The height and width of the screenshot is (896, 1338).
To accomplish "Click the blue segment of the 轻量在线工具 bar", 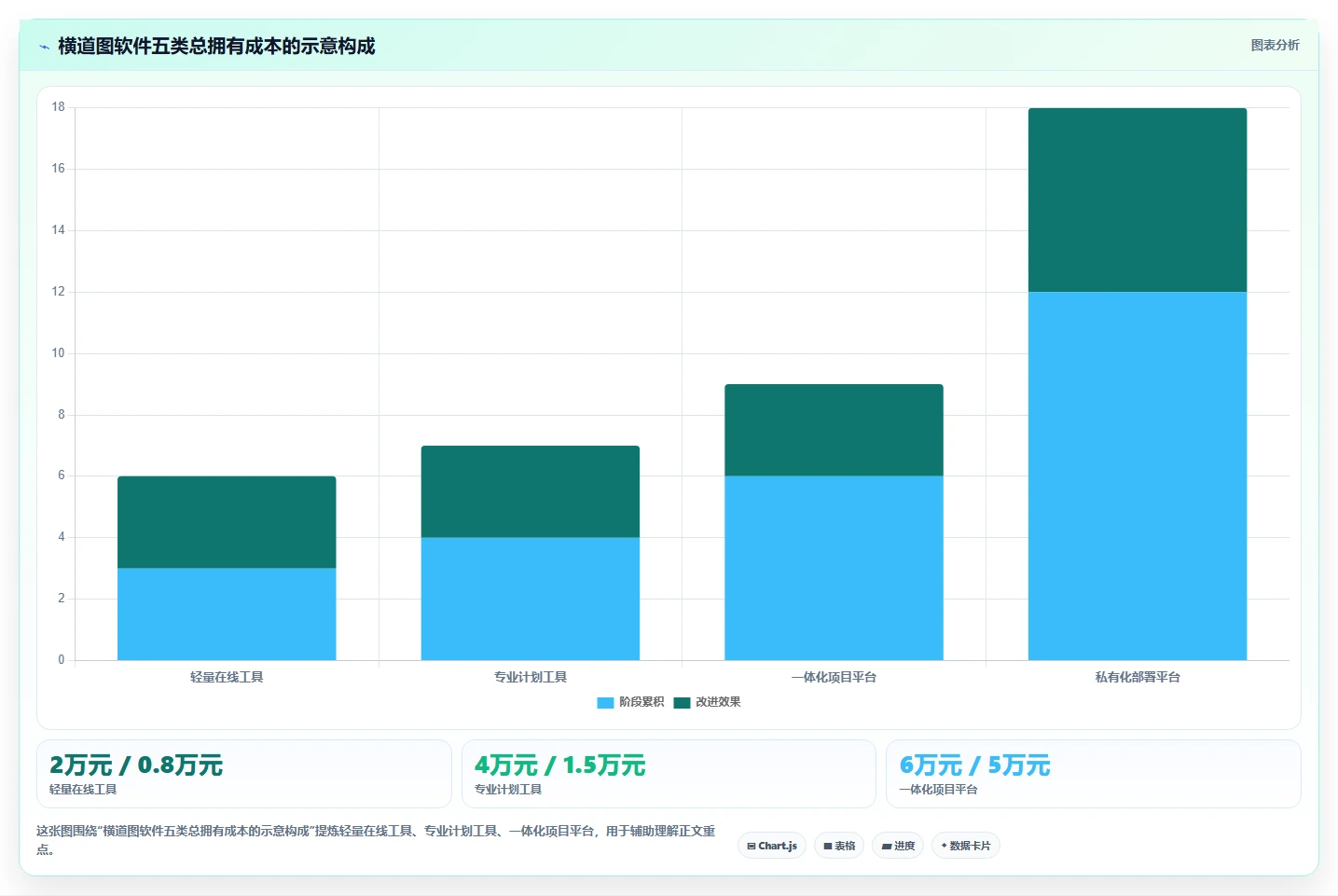I will [x=227, y=614].
